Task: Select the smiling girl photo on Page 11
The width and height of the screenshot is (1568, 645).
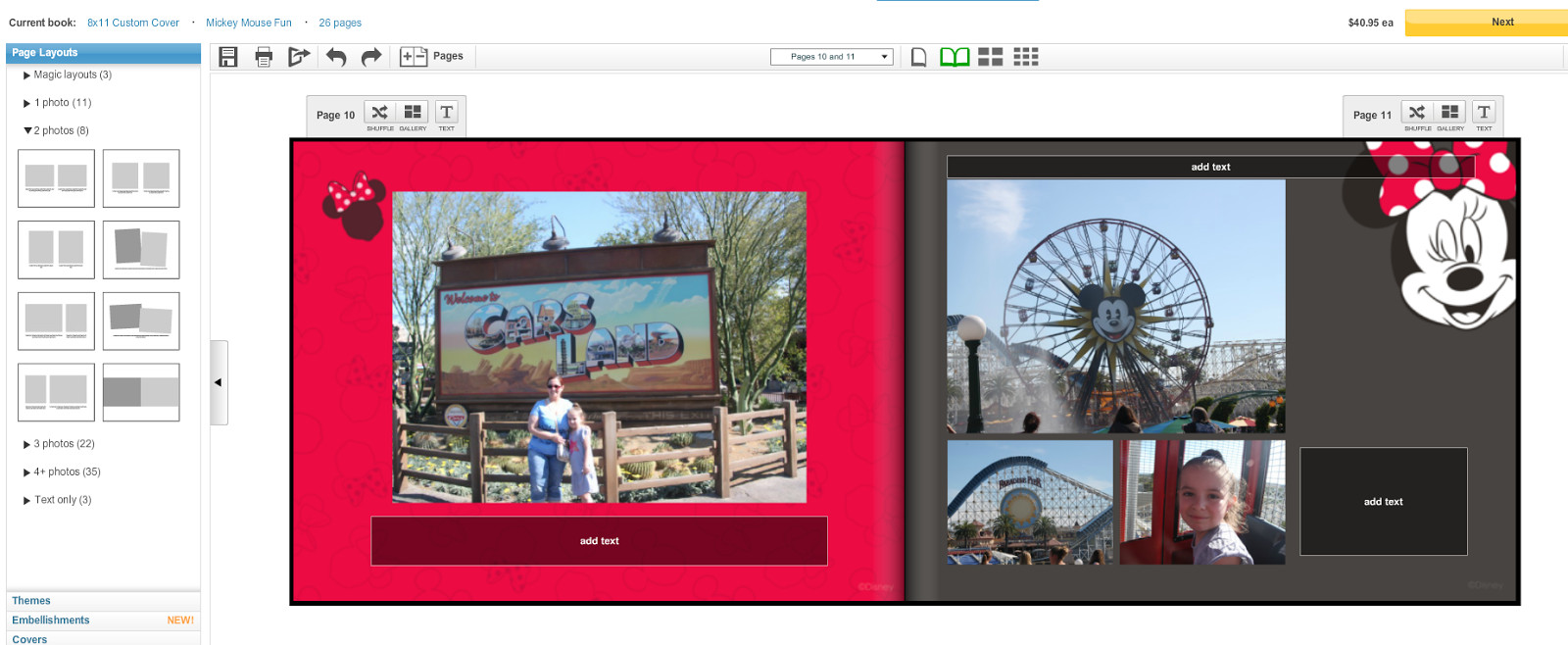Action: click(1202, 502)
